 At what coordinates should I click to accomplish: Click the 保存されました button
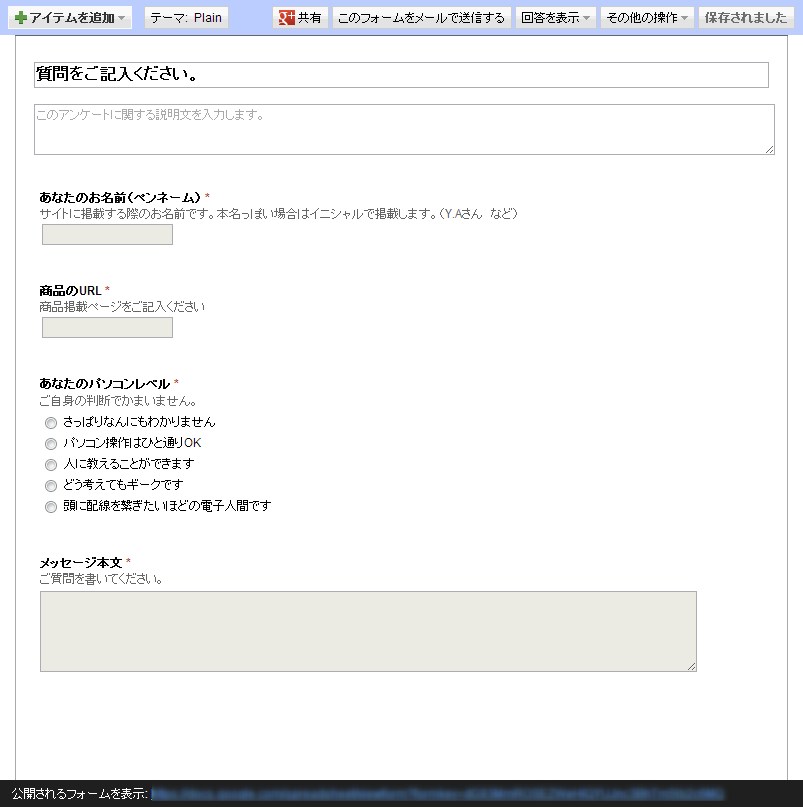coord(745,17)
